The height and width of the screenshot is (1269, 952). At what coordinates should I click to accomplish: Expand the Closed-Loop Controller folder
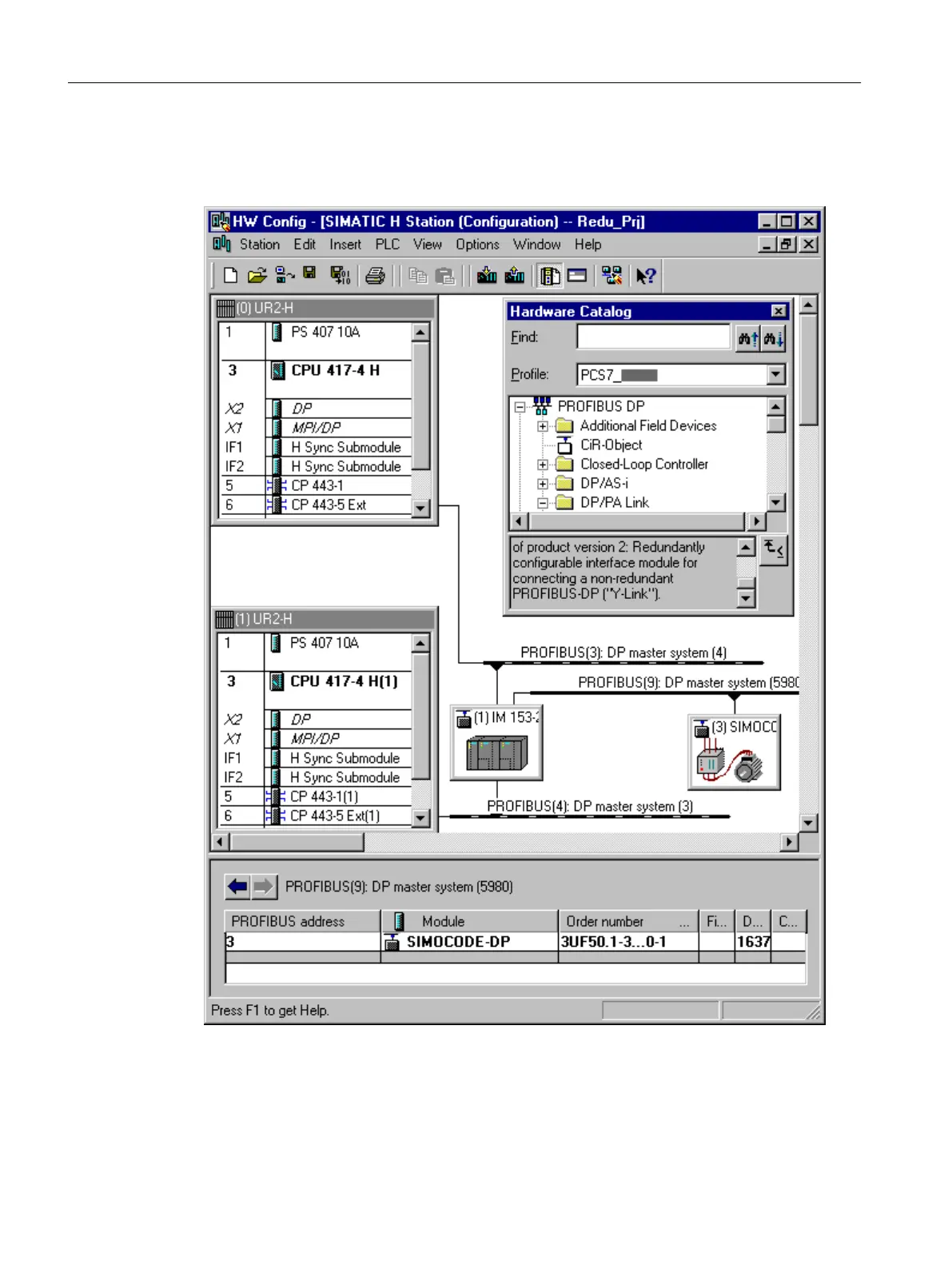(543, 465)
